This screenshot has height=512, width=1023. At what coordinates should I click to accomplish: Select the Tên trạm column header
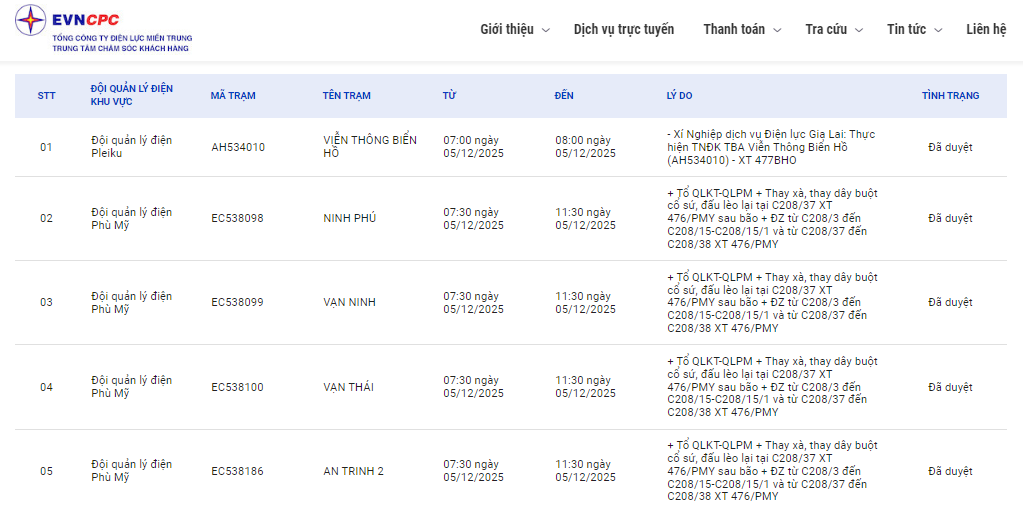click(346, 96)
